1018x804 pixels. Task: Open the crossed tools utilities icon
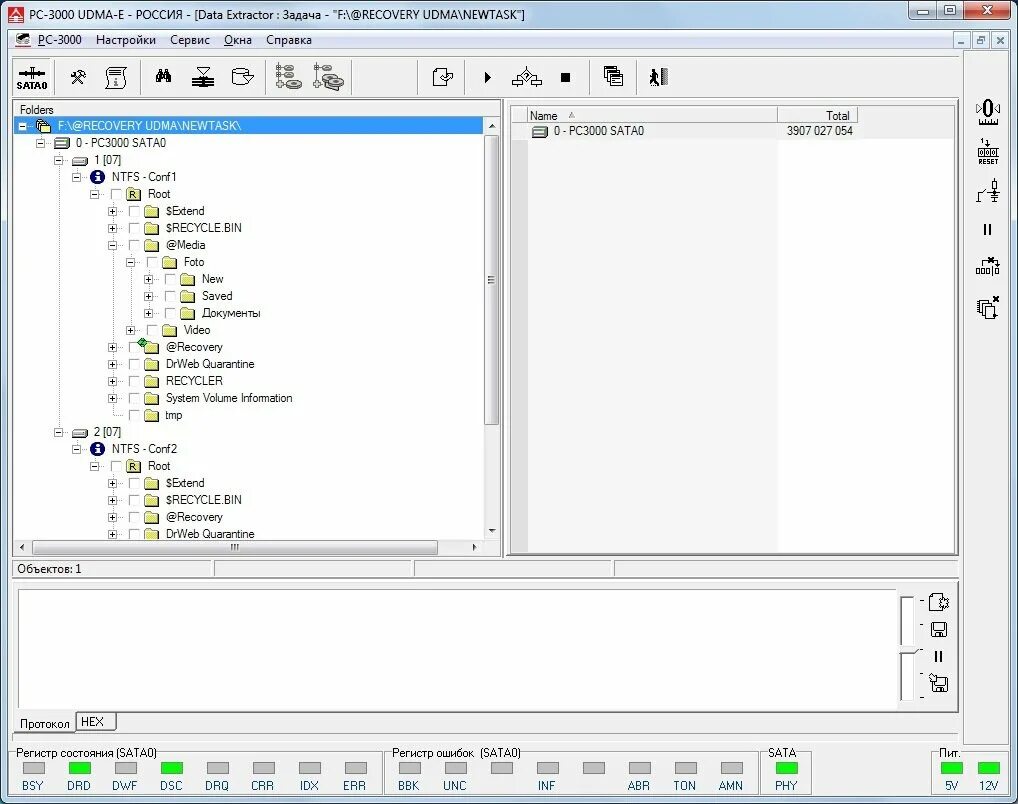click(78, 77)
